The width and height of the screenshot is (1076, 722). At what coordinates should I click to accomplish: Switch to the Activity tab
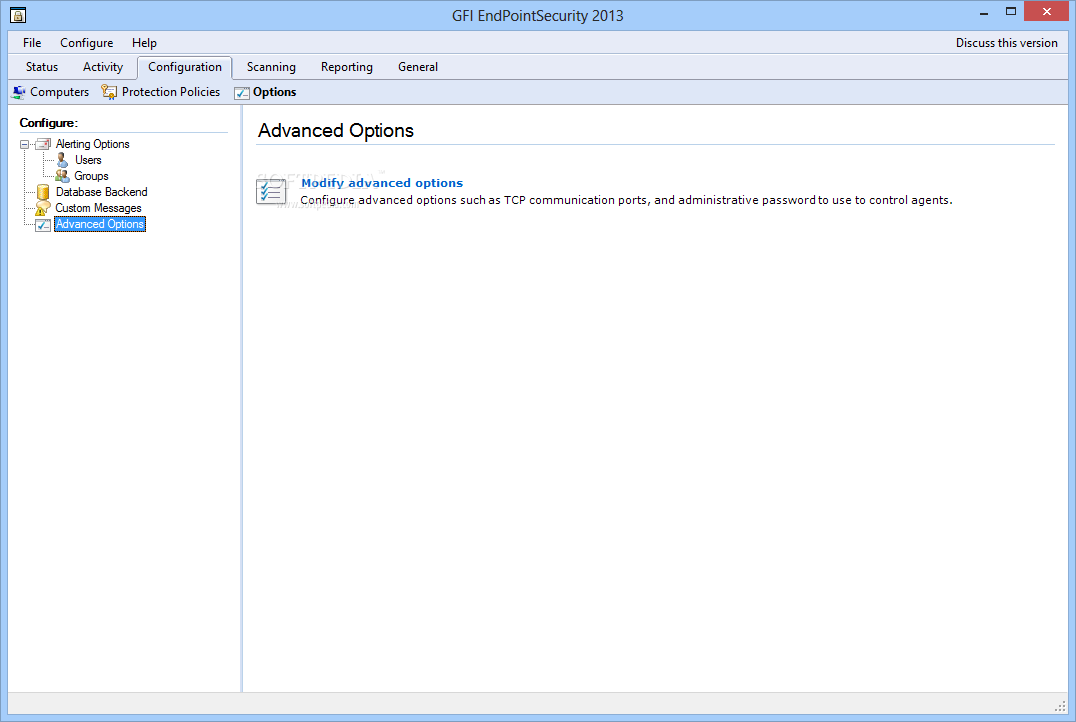pos(103,67)
